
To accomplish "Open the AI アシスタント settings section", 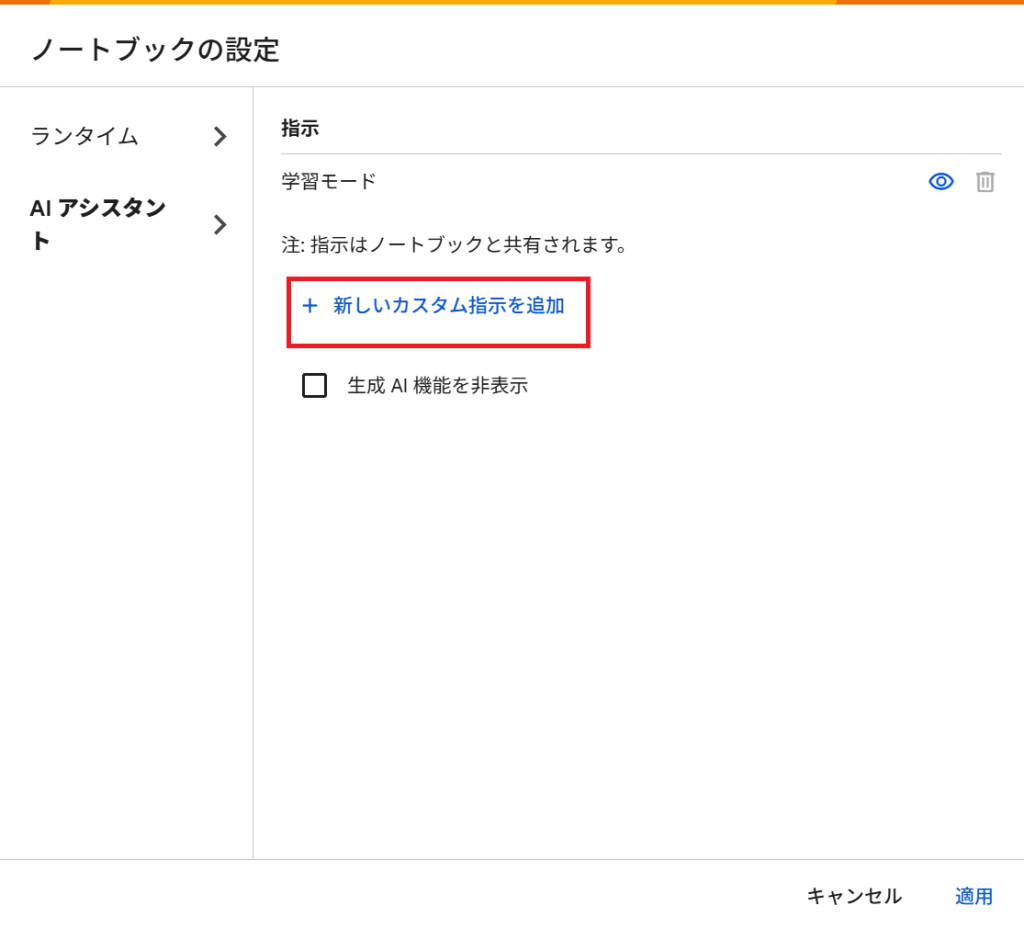I will point(127,225).
